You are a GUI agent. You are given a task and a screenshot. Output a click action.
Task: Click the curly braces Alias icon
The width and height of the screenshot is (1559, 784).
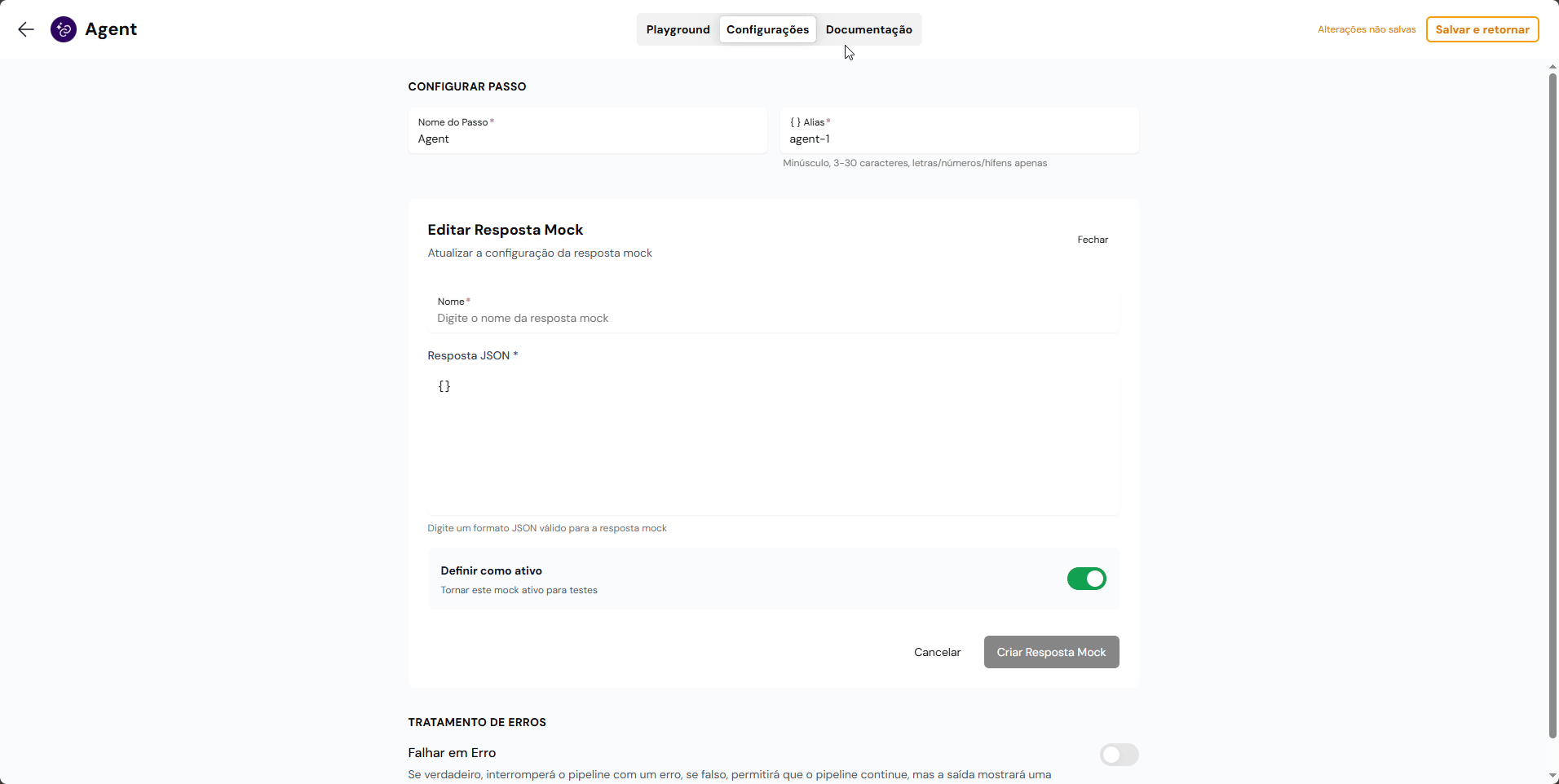pos(795,122)
